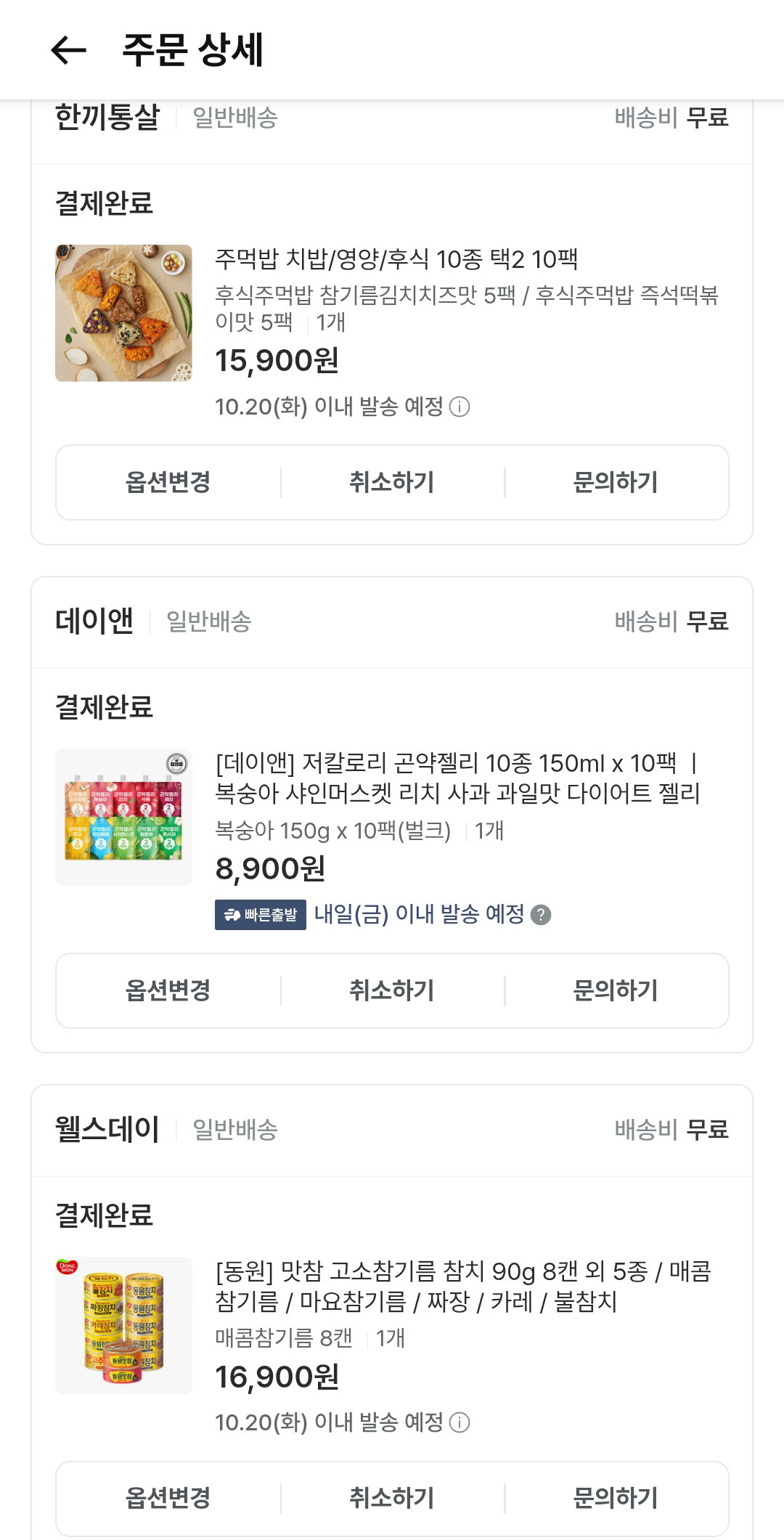The image size is (784, 1540).
Task: Go back using the arrow icon
Action: pos(69,50)
